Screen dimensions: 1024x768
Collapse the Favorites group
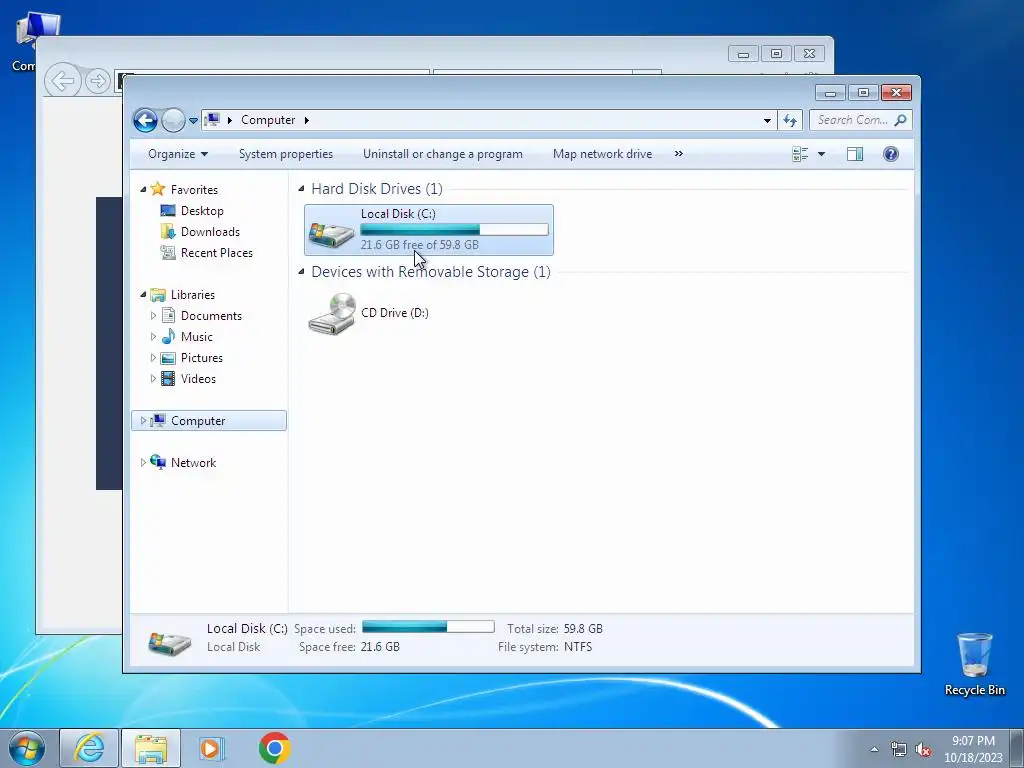coord(143,189)
